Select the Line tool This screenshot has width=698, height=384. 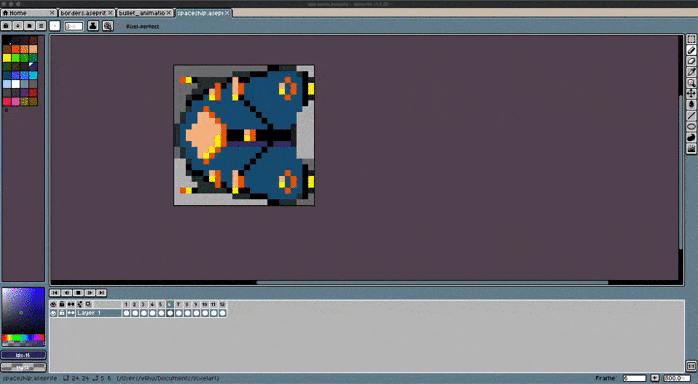click(691, 116)
